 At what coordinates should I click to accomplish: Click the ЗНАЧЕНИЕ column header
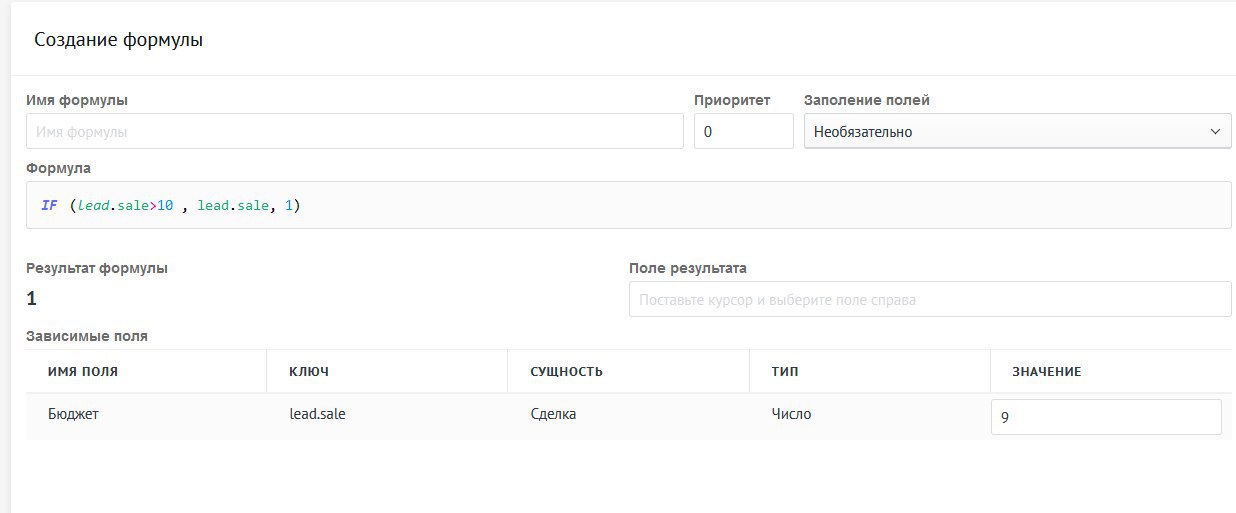[x=1047, y=371]
